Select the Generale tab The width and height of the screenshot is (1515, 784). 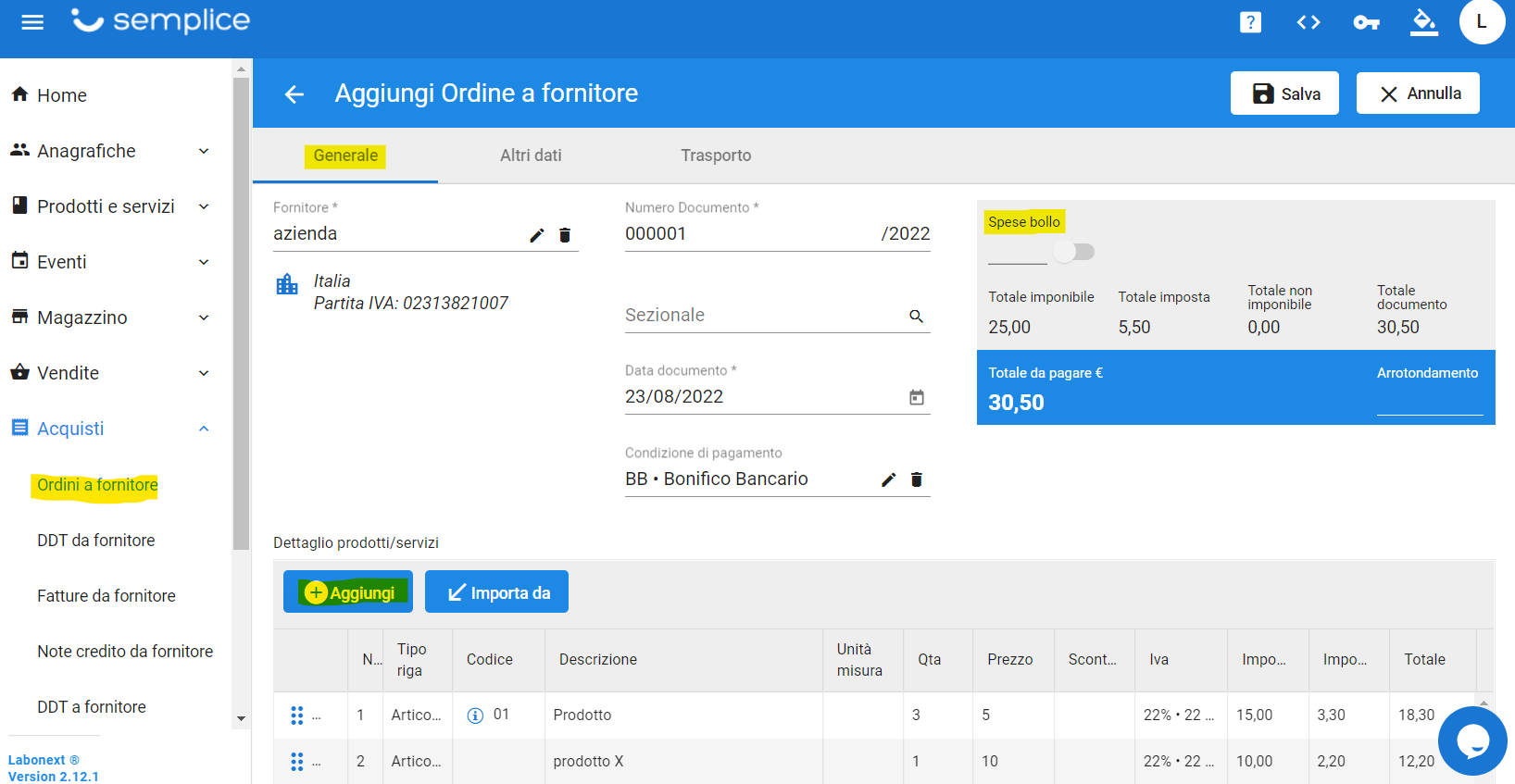(x=345, y=156)
